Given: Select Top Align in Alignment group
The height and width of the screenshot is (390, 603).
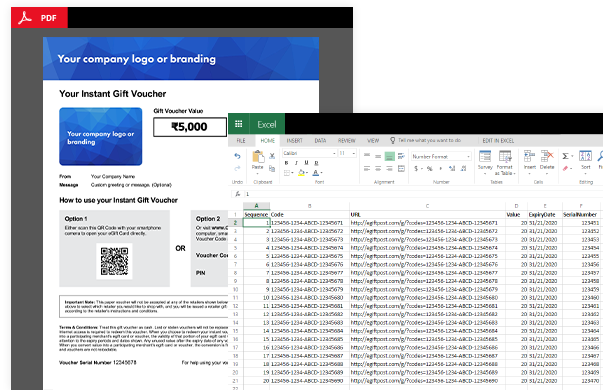Looking at the screenshot, I should pyautogui.click(x=367, y=155).
